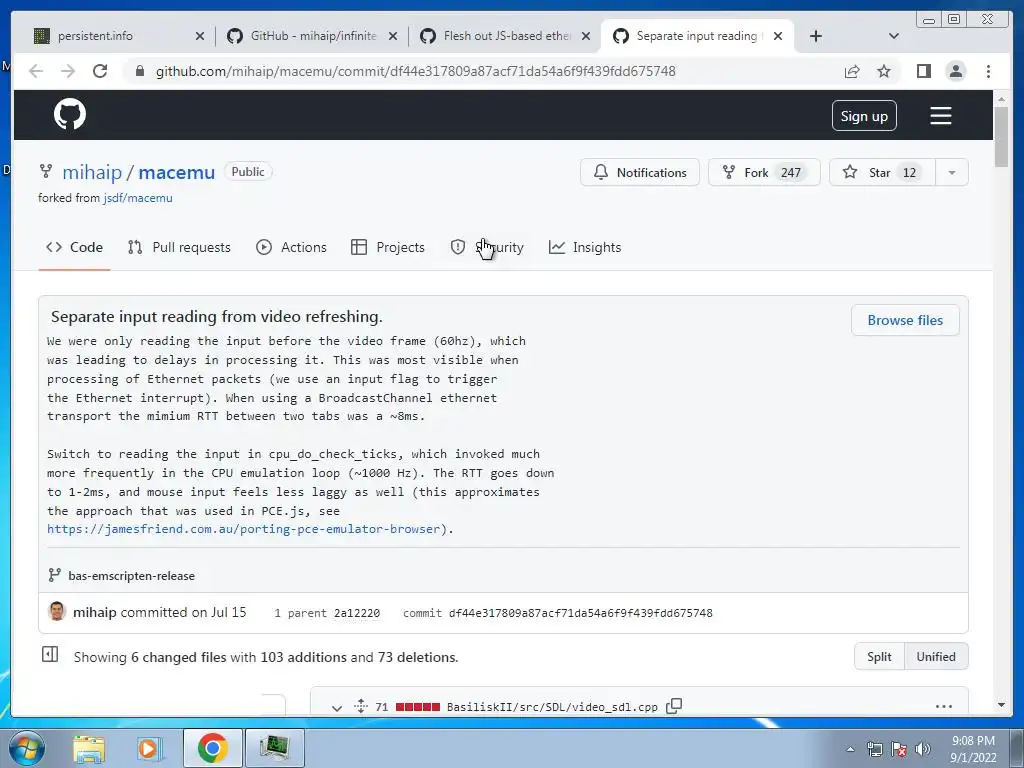The height and width of the screenshot is (768, 1024).
Task: Open Windows Explorer from taskbar
Action: coord(89,748)
